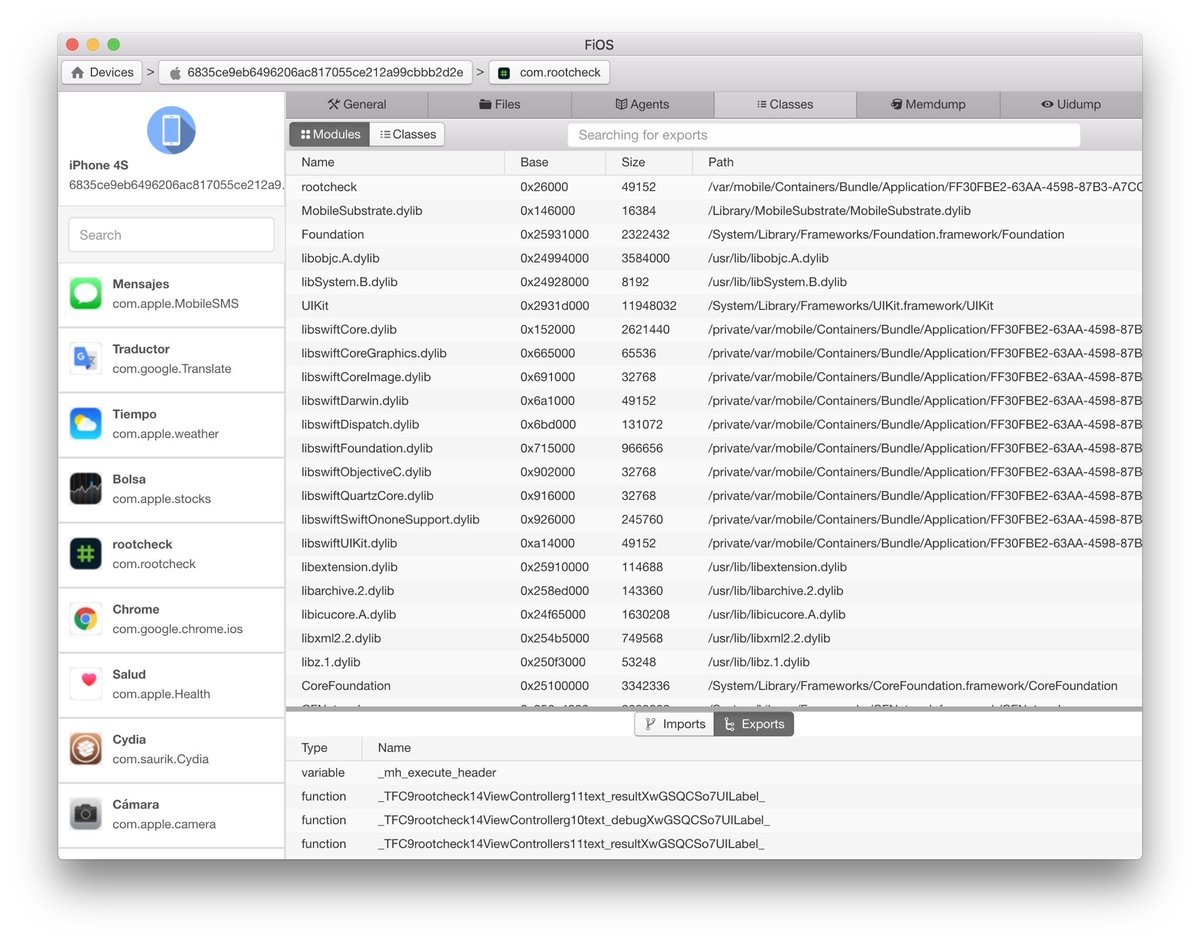Click the com.saurik.Cydia bundle identifier
Viewport: 1200px width, 942px height.
click(x=161, y=759)
